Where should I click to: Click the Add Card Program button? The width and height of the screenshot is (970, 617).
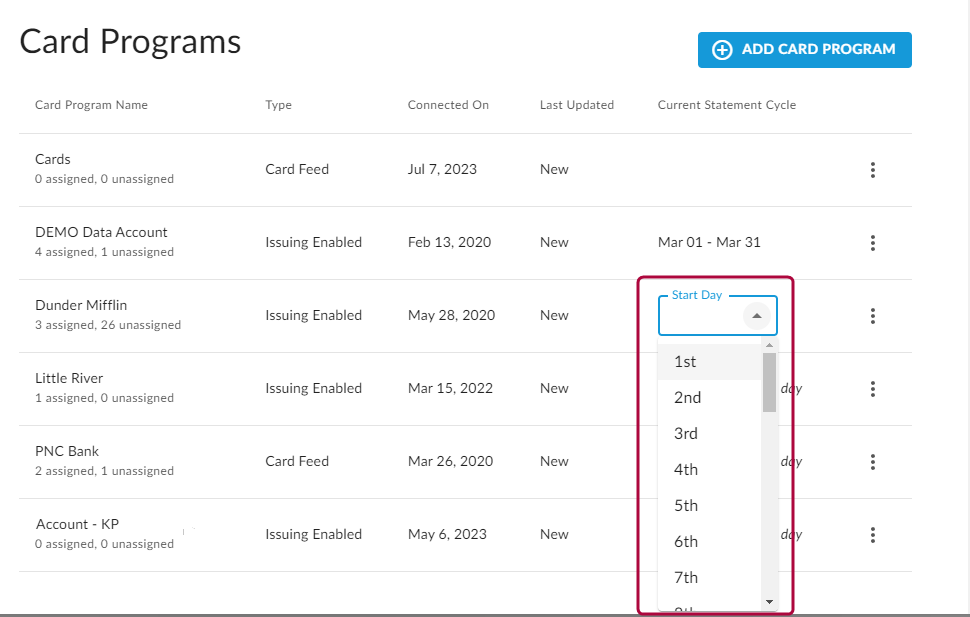[x=804, y=50]
